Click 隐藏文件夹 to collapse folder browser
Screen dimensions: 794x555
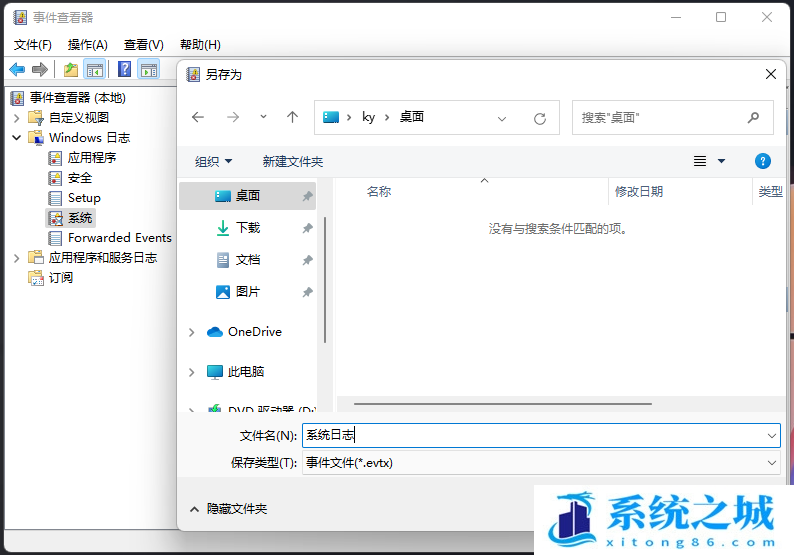pos(236,508)
